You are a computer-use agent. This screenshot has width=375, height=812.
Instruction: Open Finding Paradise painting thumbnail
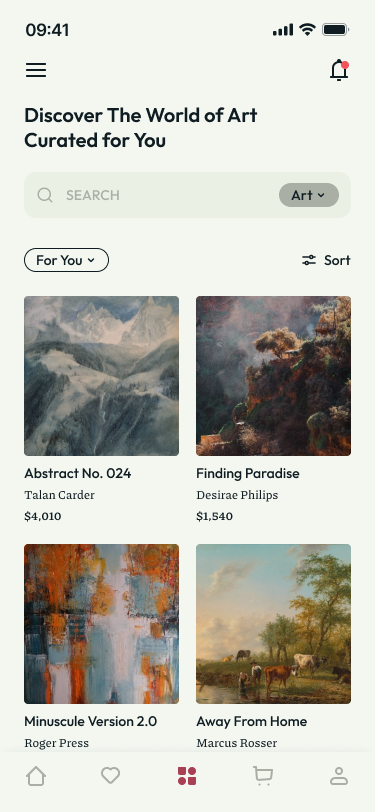(273, 376)
